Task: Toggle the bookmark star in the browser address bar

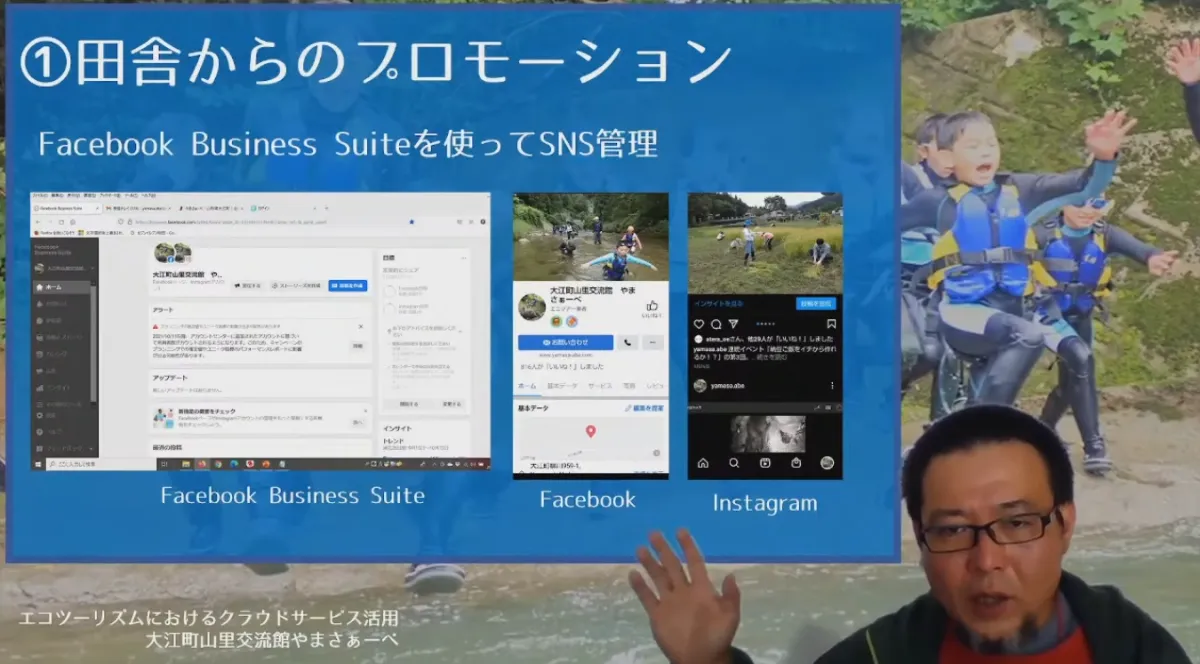Action: (412, 222)
